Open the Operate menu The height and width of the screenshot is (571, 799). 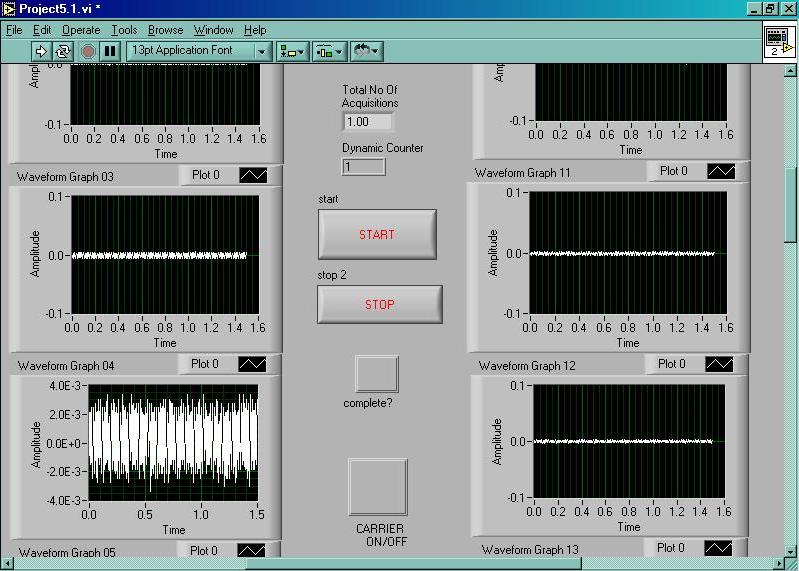(x=81, y=30)
